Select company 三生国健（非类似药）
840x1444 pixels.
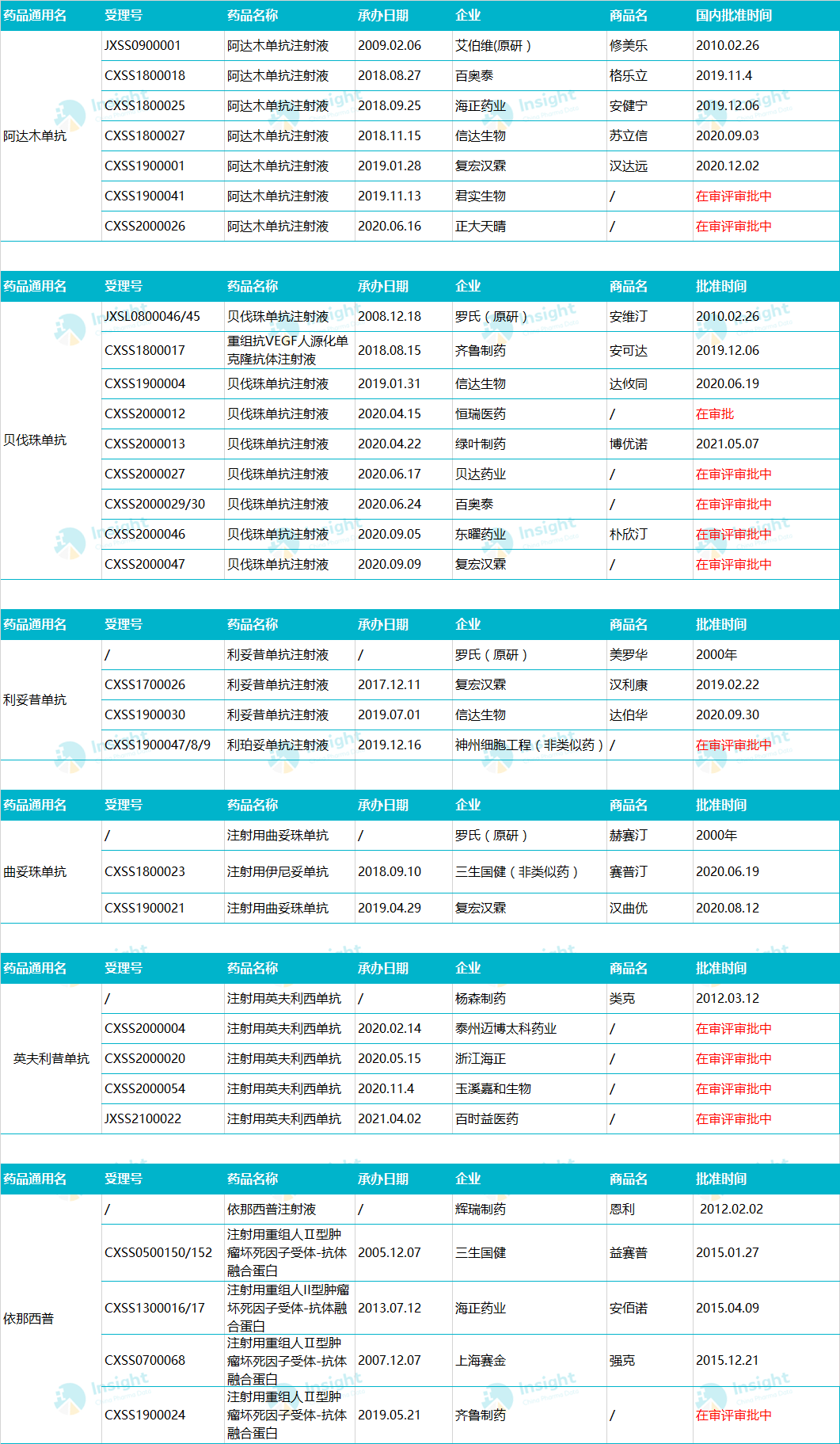coord(517,872)
